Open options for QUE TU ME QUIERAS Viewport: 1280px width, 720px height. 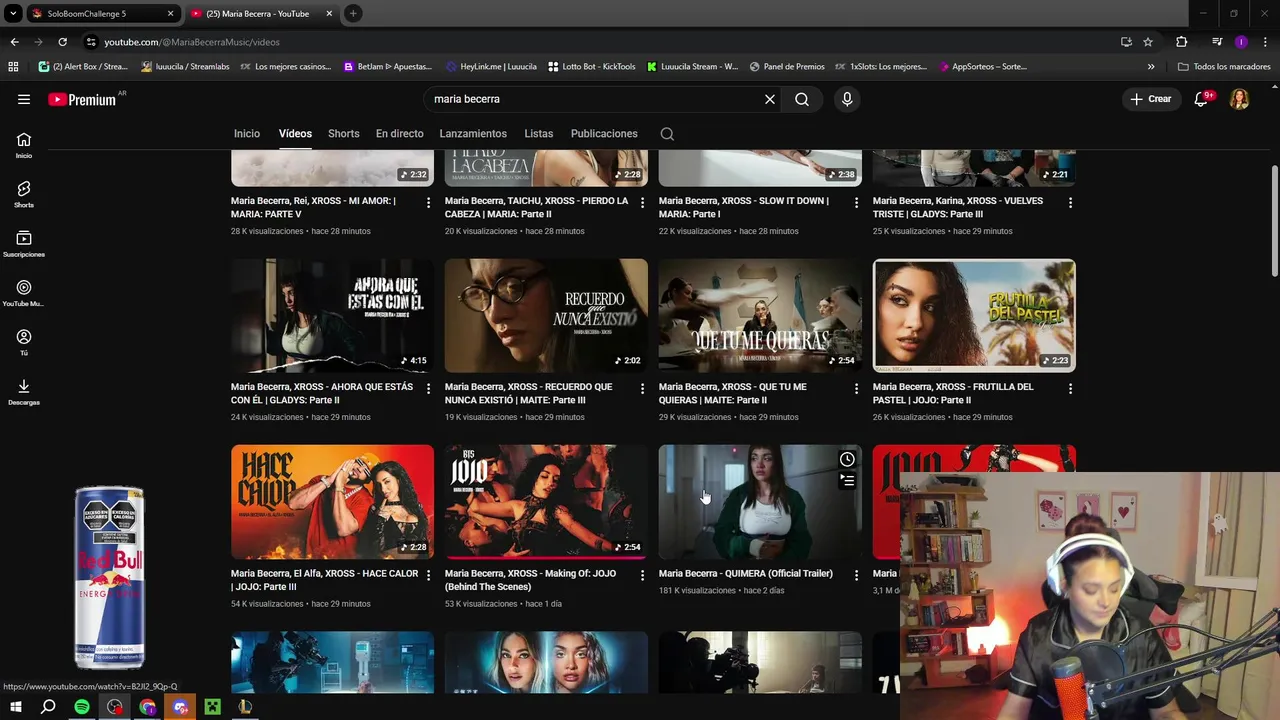pos(856,388)
